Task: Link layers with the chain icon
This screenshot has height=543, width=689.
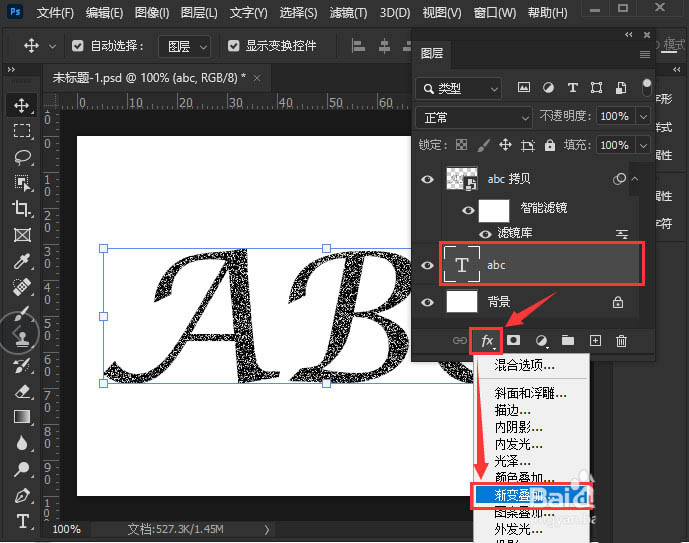Action: 460,340
